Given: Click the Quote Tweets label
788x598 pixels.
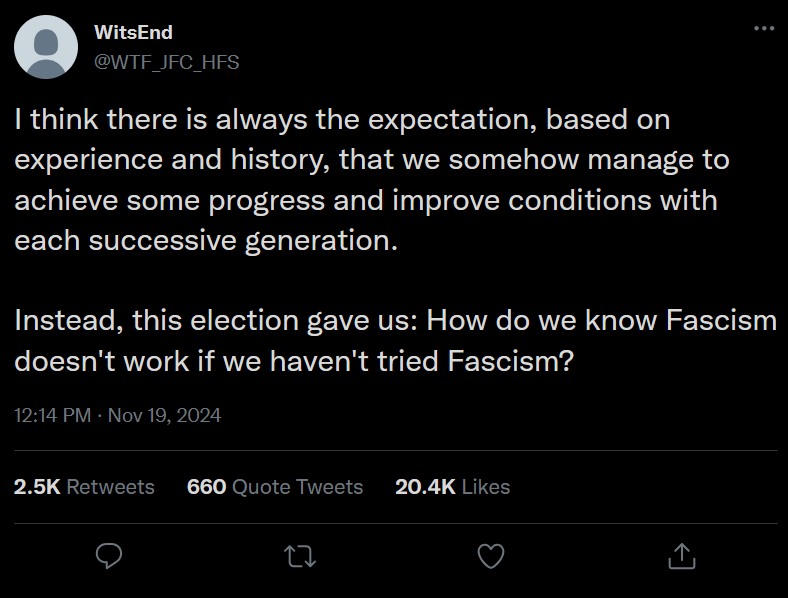Looking at the screenshot, I should (x=298, y=487).
